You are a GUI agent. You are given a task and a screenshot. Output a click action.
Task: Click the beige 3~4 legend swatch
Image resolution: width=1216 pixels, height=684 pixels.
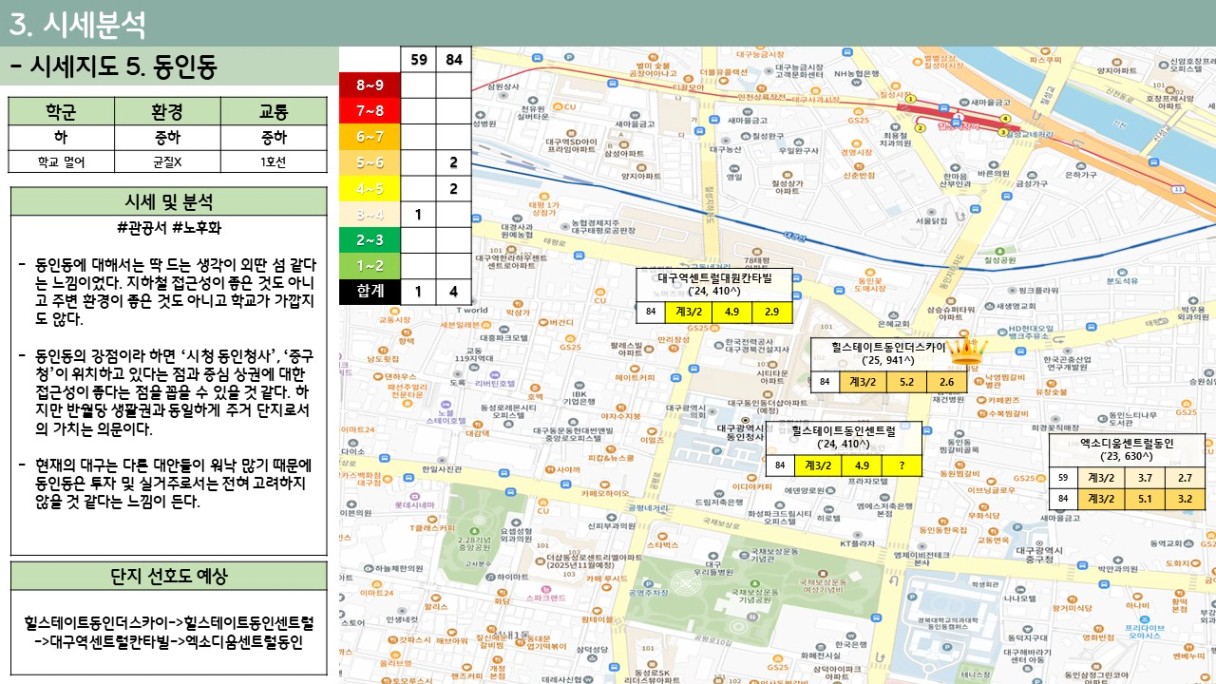pyautogui.click(x=370, y=214)
